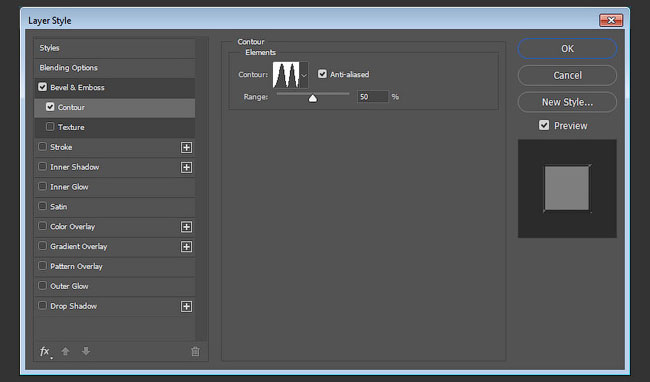The width and height of the screenshot is (650, 382).
Task: Enable the Inner Shadow checkbox
Action: tap(42, 167)
